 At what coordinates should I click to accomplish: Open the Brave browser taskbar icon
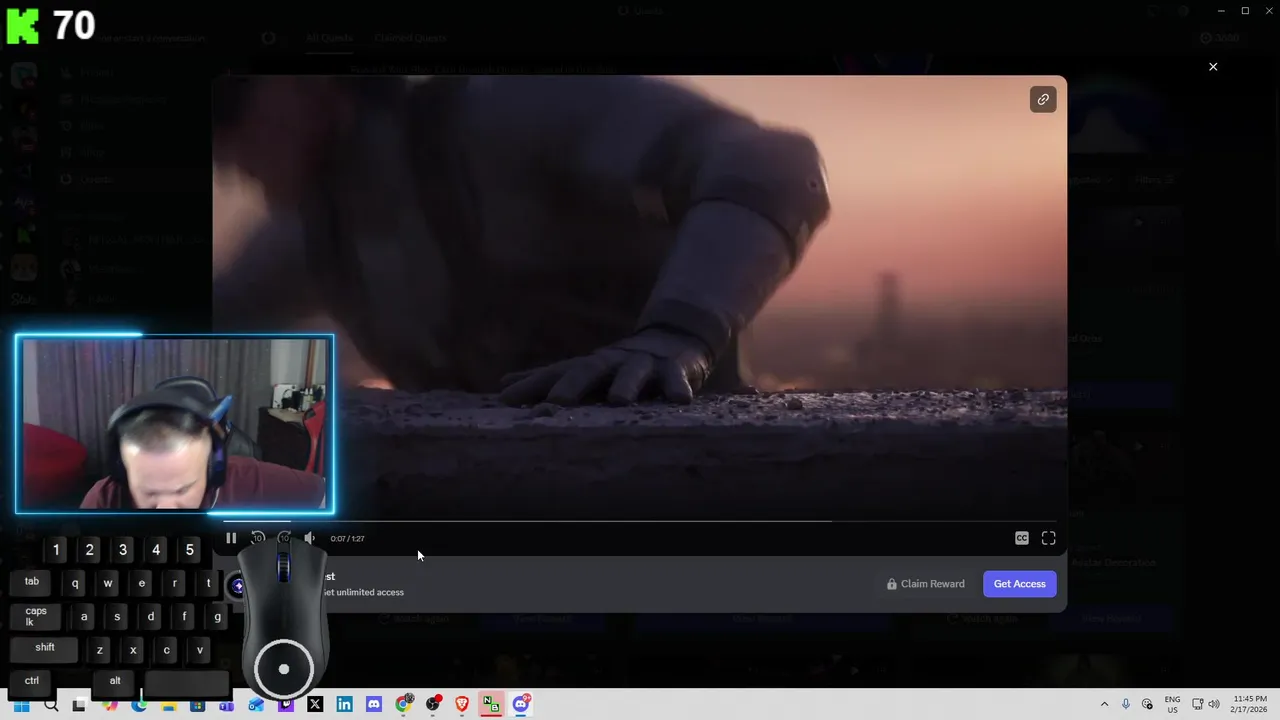pyautogui.click(x=462, y=704)
